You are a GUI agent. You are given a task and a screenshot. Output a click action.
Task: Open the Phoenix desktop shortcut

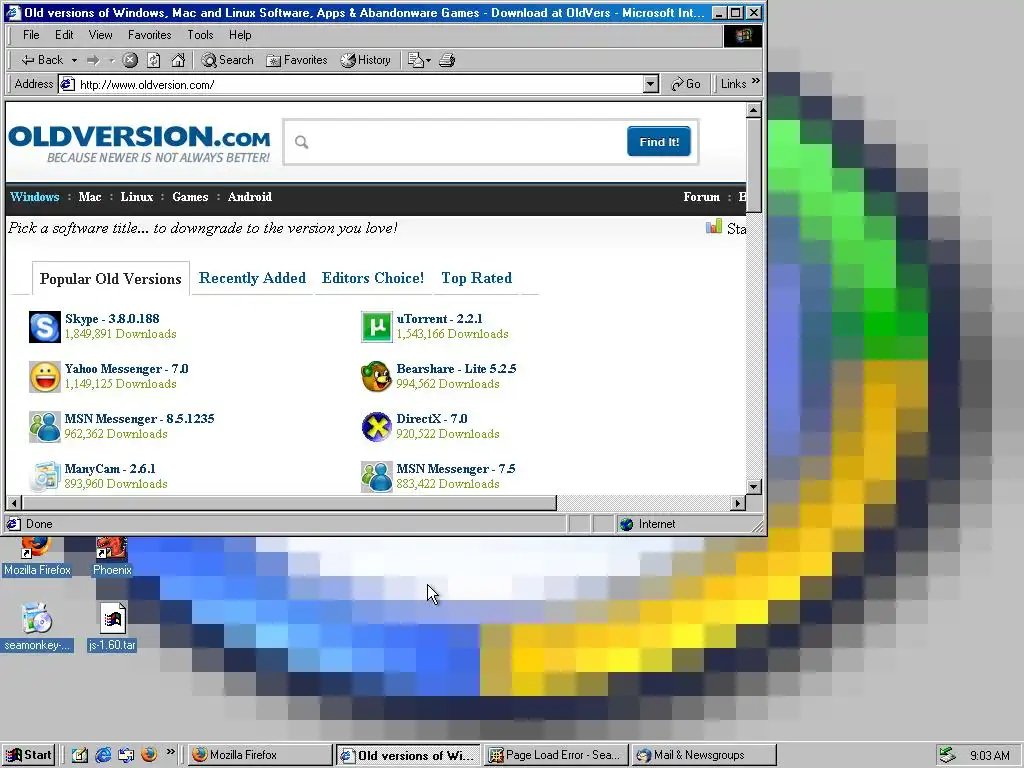112,557
